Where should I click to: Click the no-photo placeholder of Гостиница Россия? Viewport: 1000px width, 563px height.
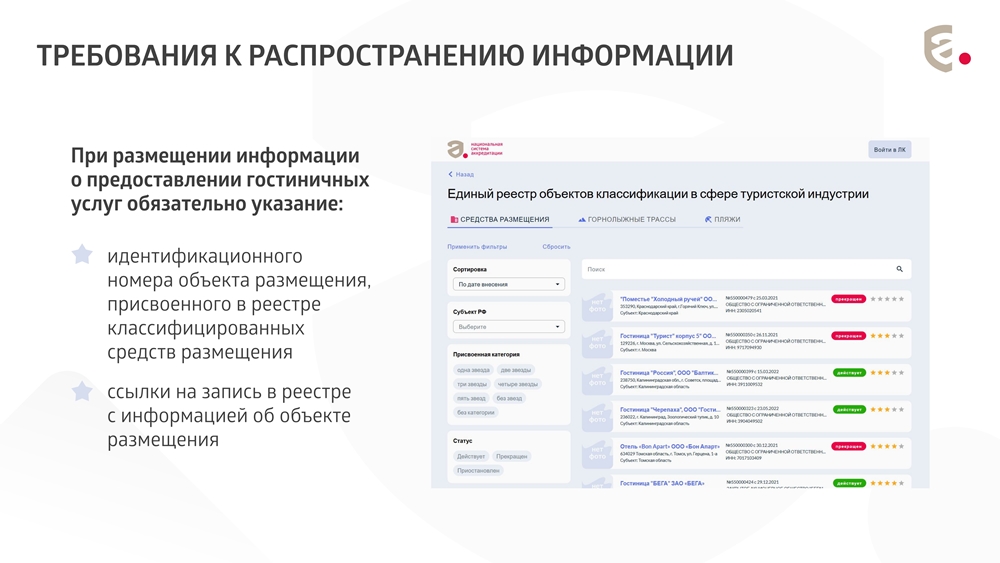click(x=598, y=379)
